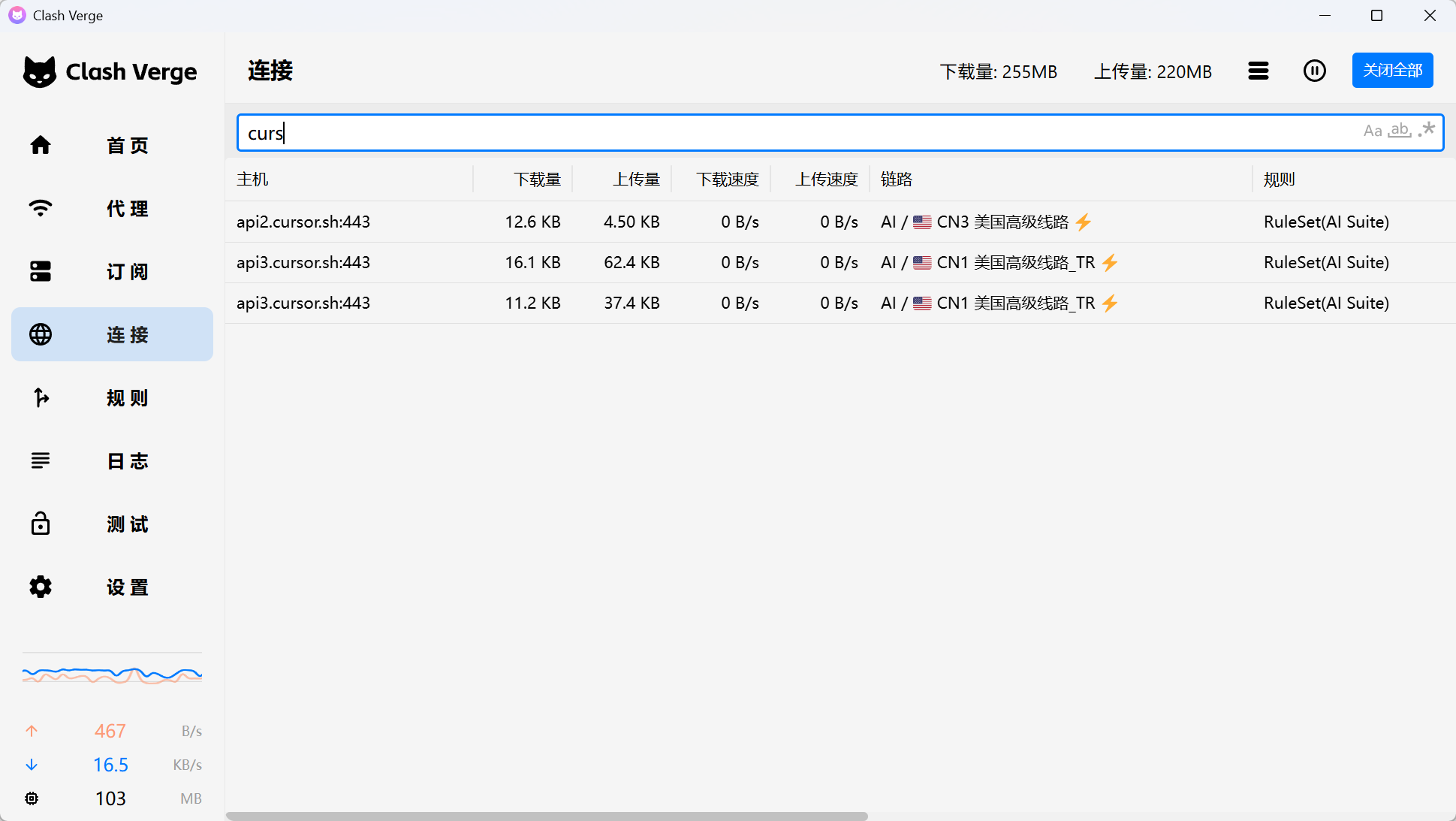Pause connection updates with pause icon
Viewport: 1456px width, 821px height.
[x=1314, y=71]
